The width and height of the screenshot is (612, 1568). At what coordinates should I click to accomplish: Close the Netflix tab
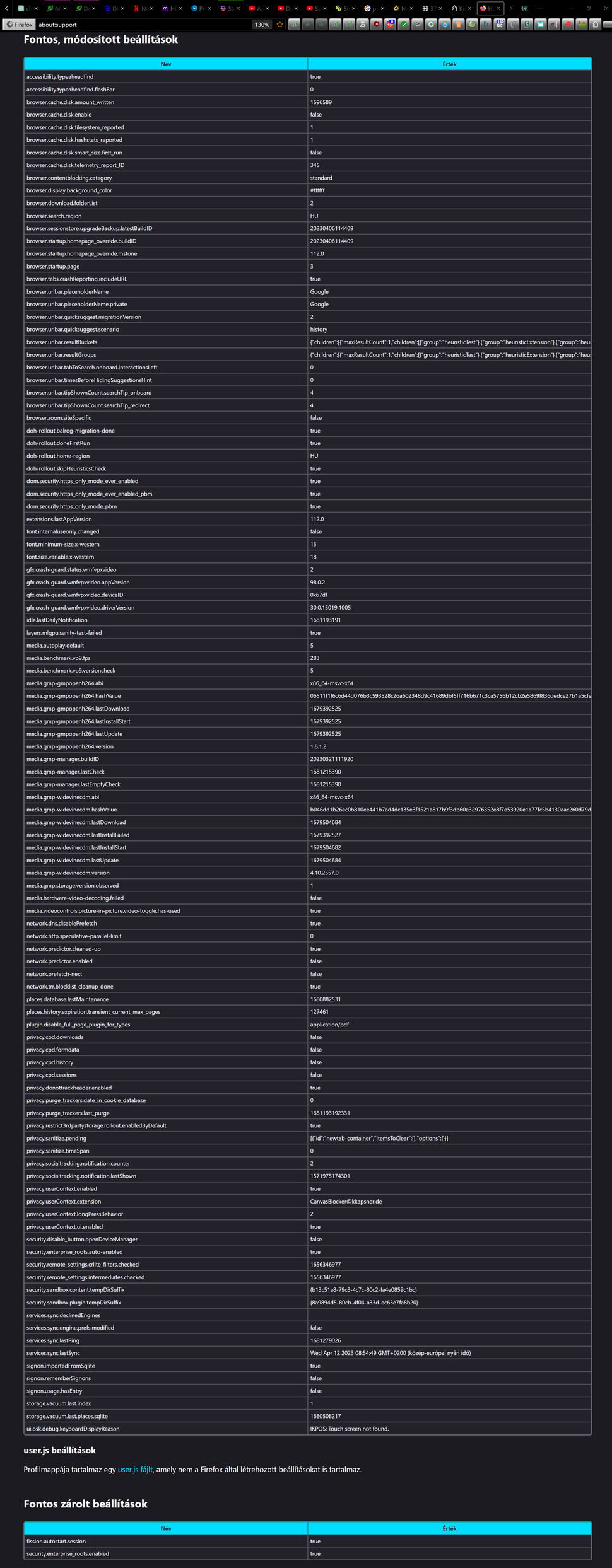pyautogui.click(x=151, y=8)
